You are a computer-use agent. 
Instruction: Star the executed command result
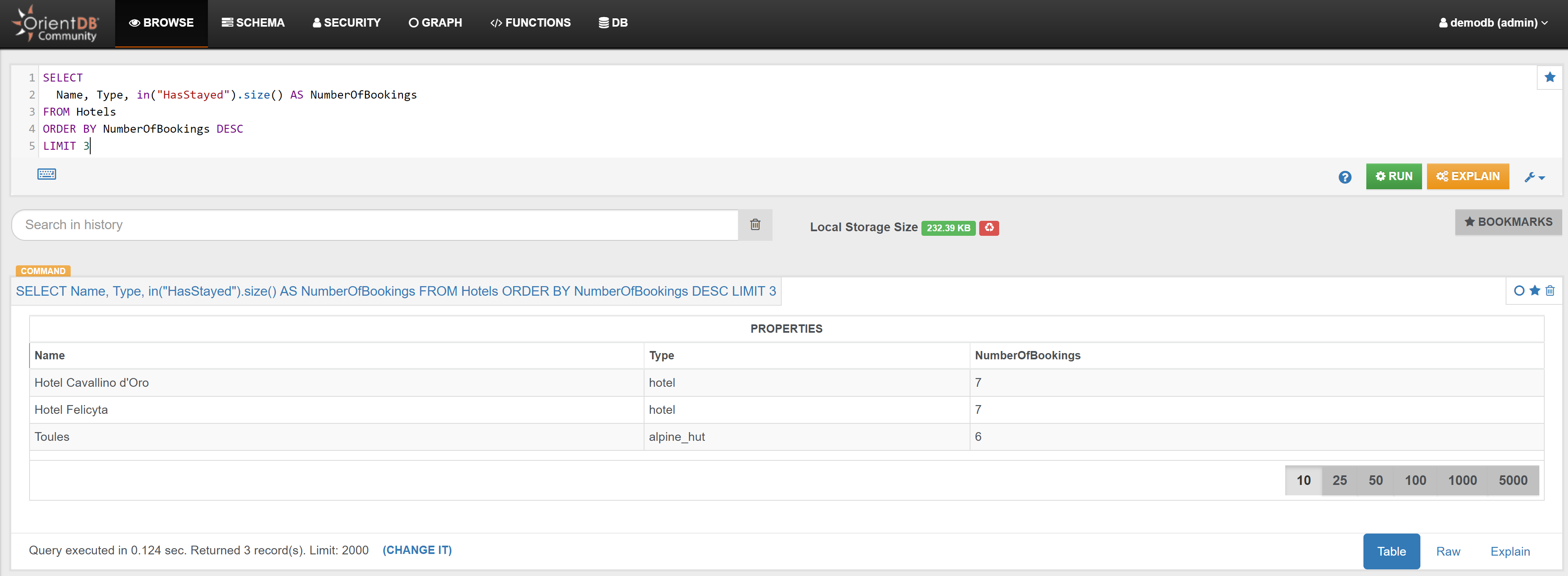pos(1534,291)
